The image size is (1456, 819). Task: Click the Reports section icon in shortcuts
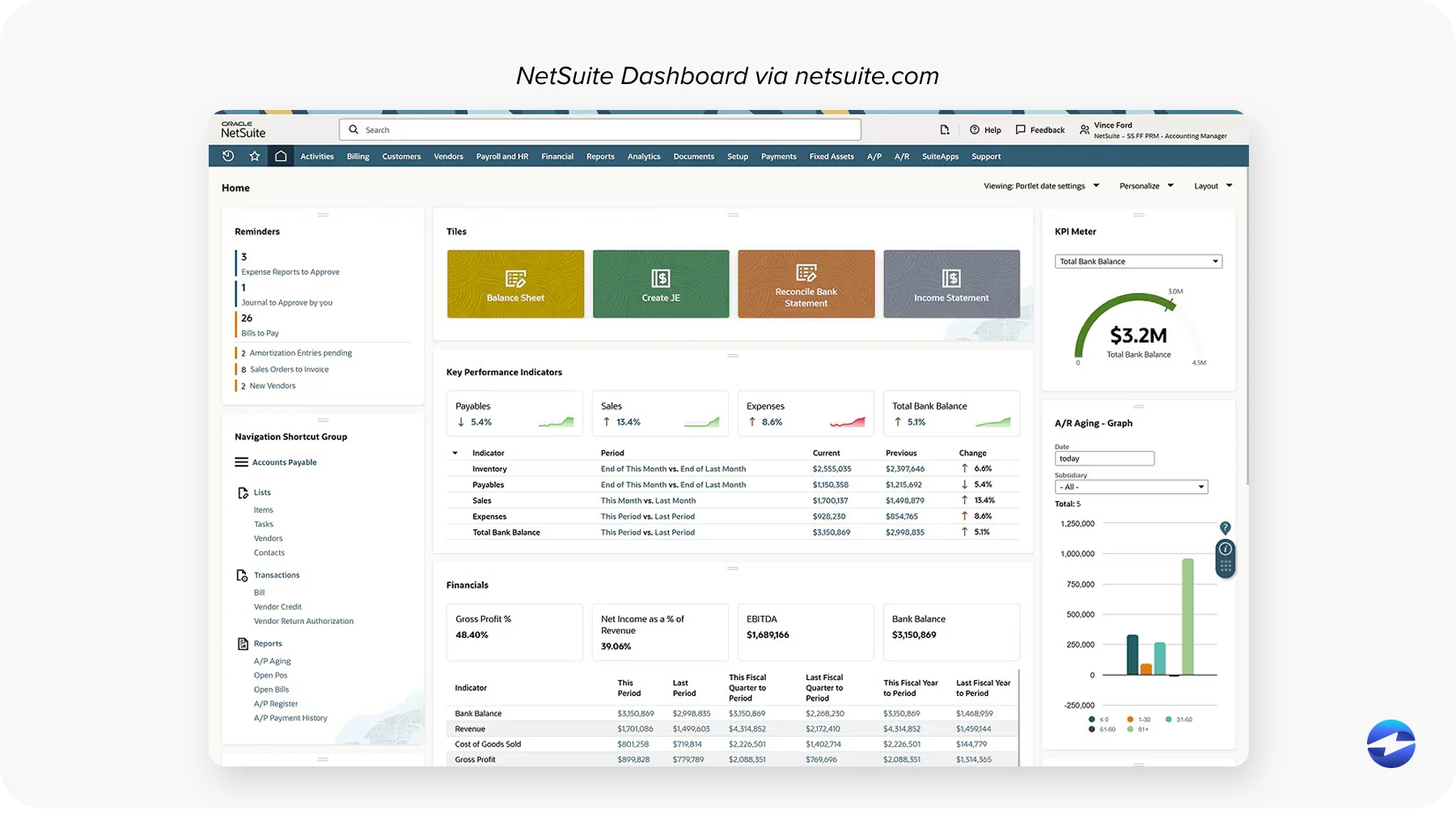point(243,644)
